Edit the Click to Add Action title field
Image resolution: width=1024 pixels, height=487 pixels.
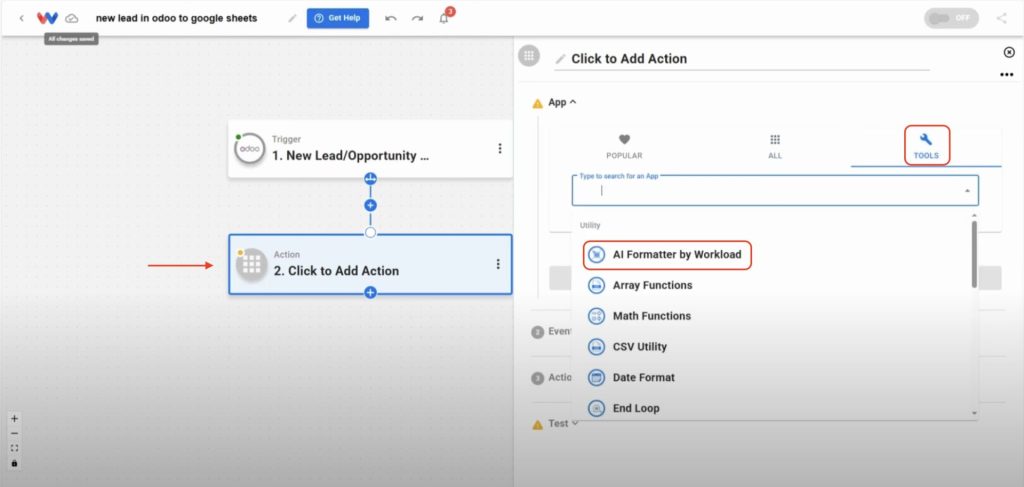coord(742,59)
